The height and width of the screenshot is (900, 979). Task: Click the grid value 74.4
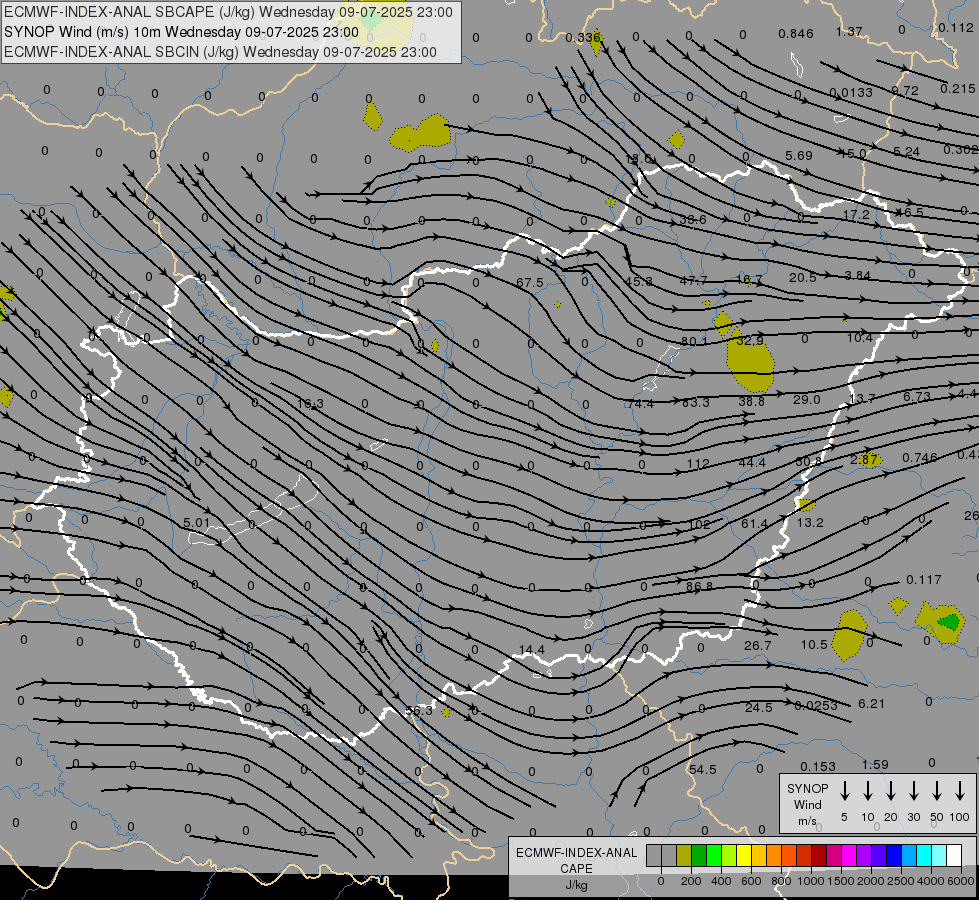point(641,403)
